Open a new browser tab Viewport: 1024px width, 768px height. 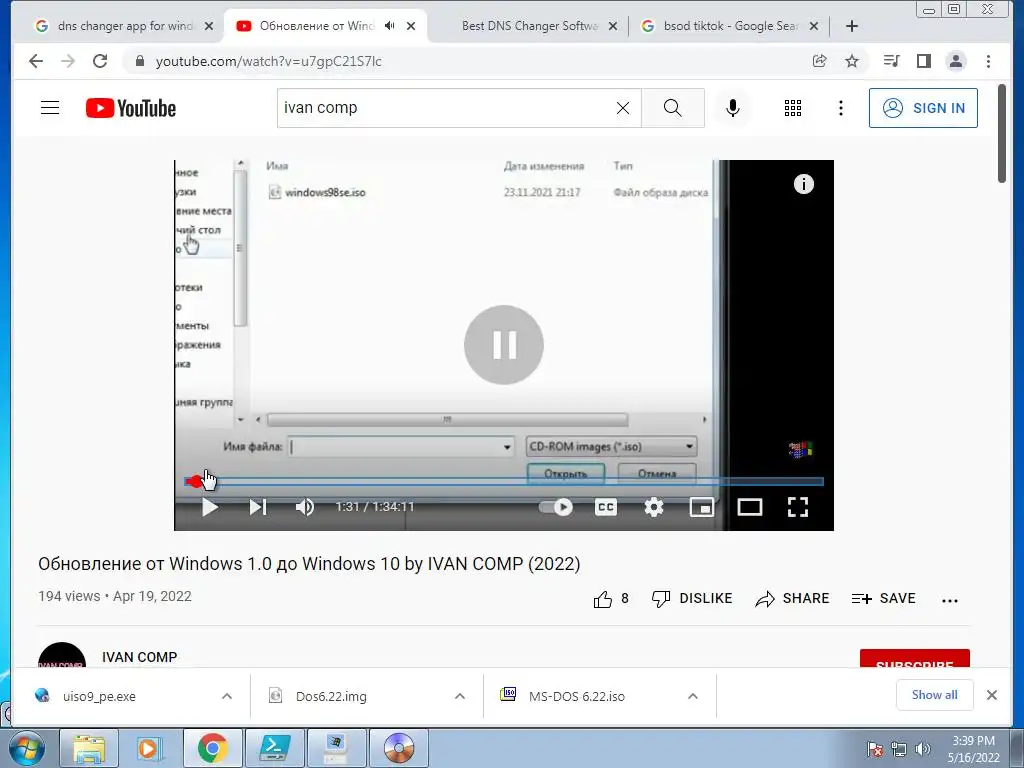pyautogui.click(x=852, y=26)
